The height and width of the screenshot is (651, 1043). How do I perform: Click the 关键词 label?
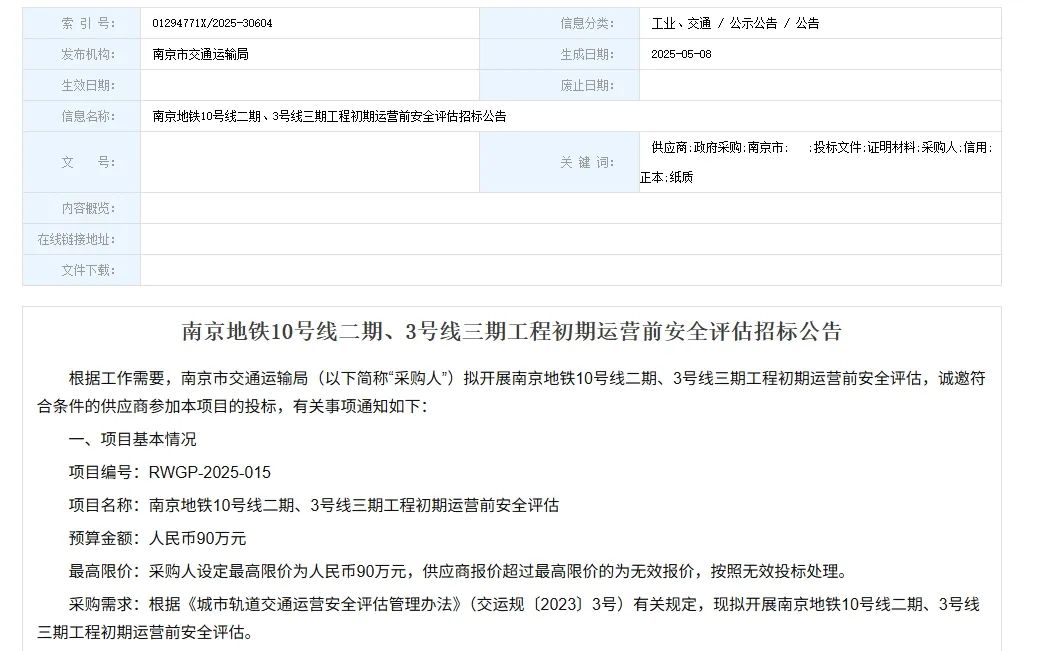(x=587, y=162)
